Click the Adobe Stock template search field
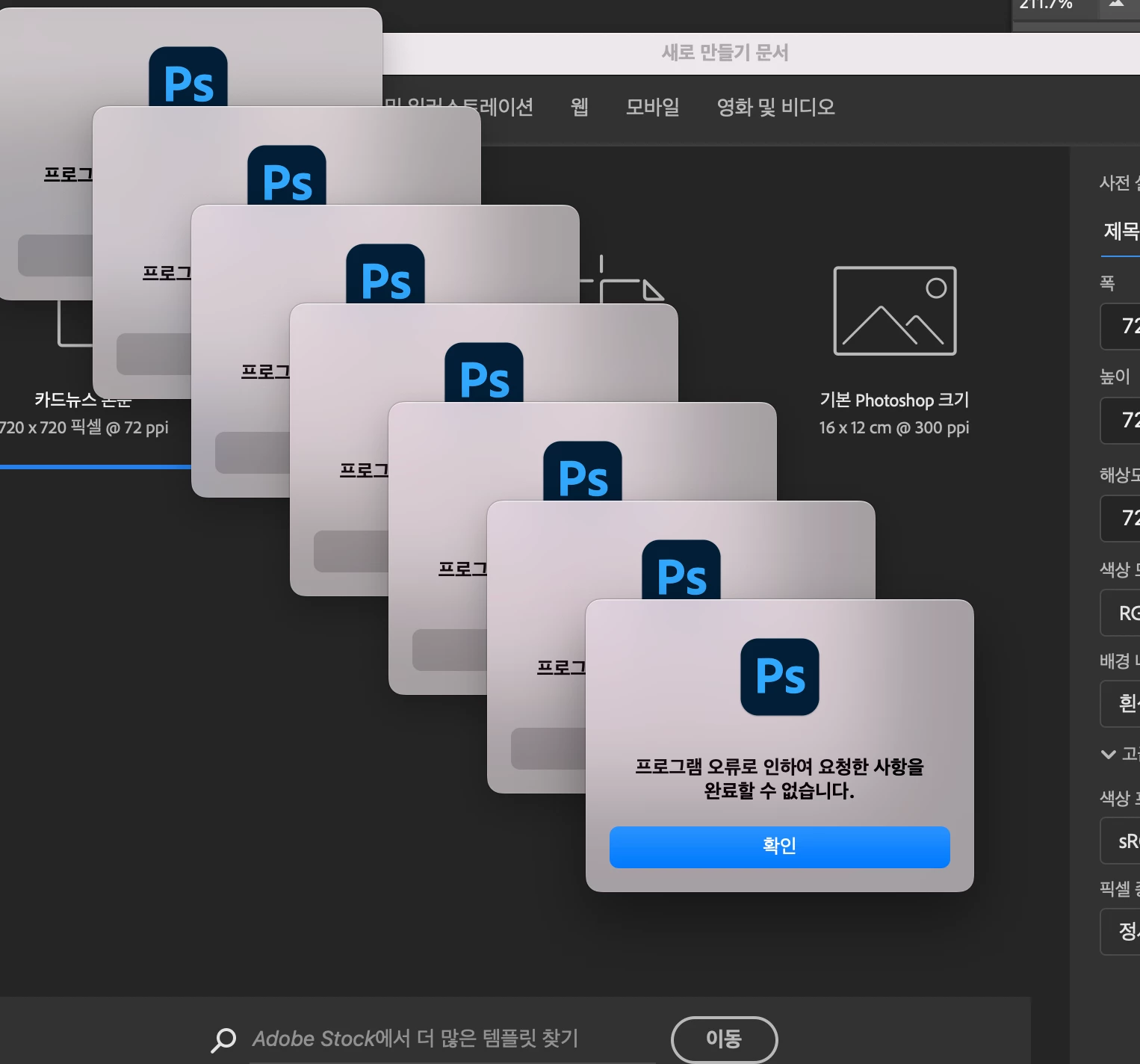 (453, 1039)
